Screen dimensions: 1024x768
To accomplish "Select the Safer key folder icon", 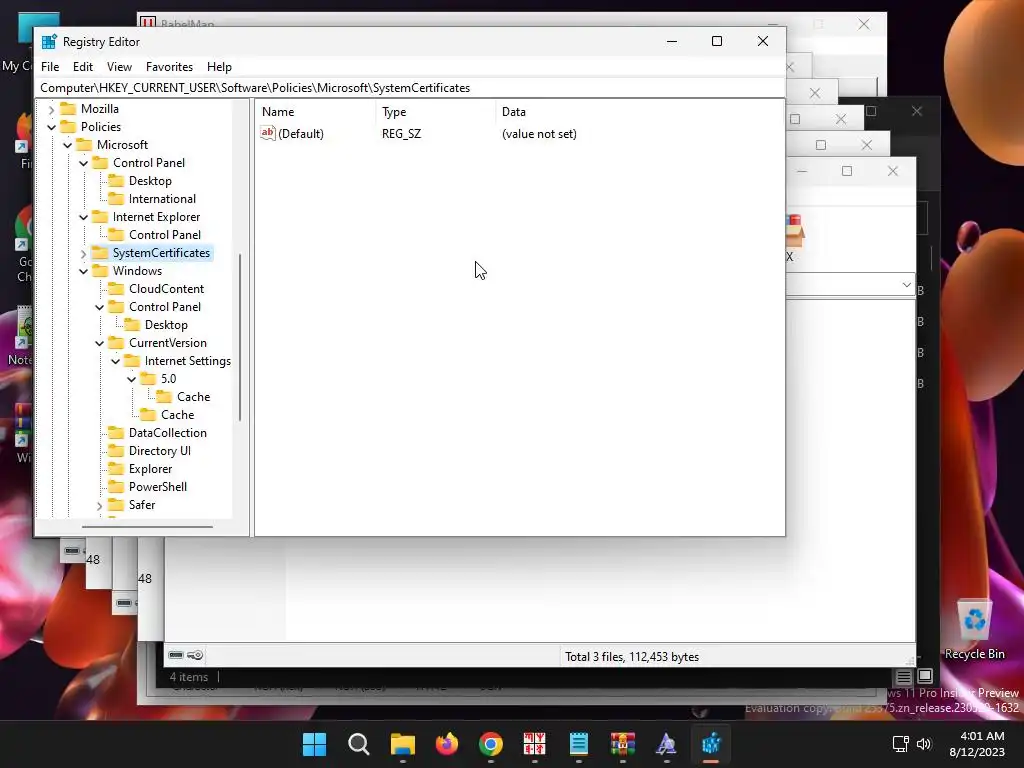I will tap(116, 505).
